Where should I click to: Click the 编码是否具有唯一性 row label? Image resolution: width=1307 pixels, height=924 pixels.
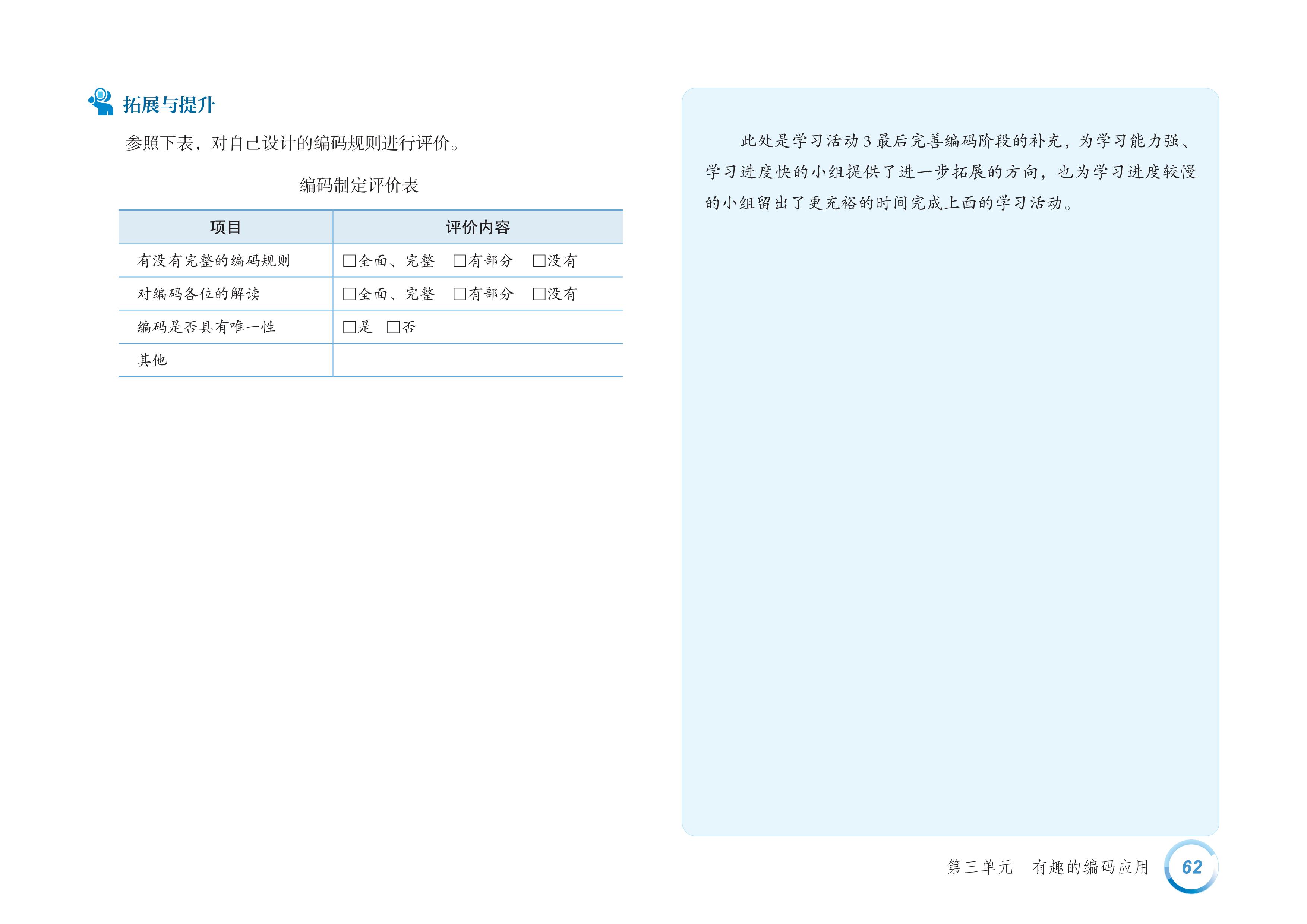[206, 327]
